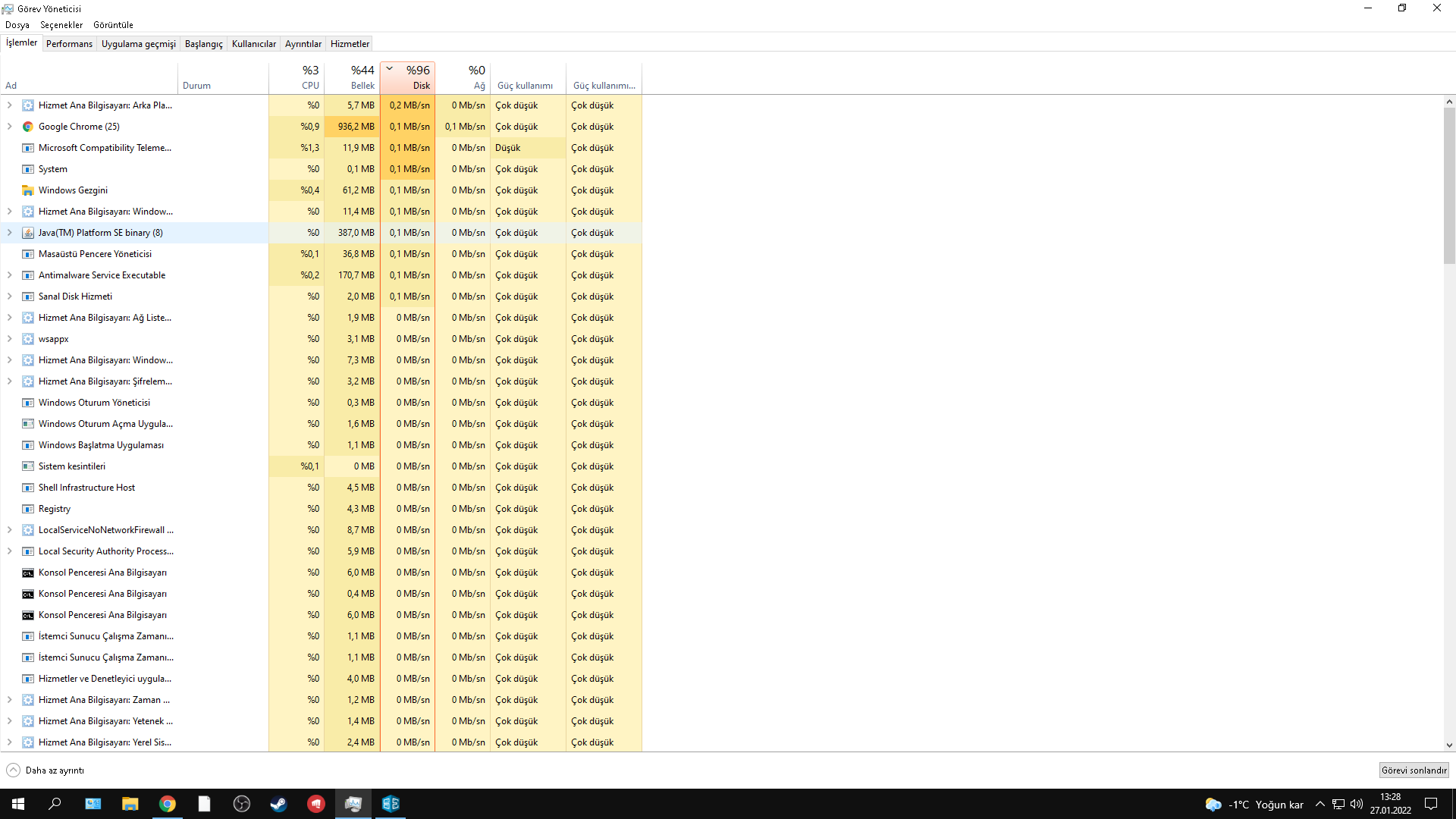Viewport: 1456px width, 819px height.
Task: Click the vertical scrollbar down arrow
Action: [x=1449, y=745]
